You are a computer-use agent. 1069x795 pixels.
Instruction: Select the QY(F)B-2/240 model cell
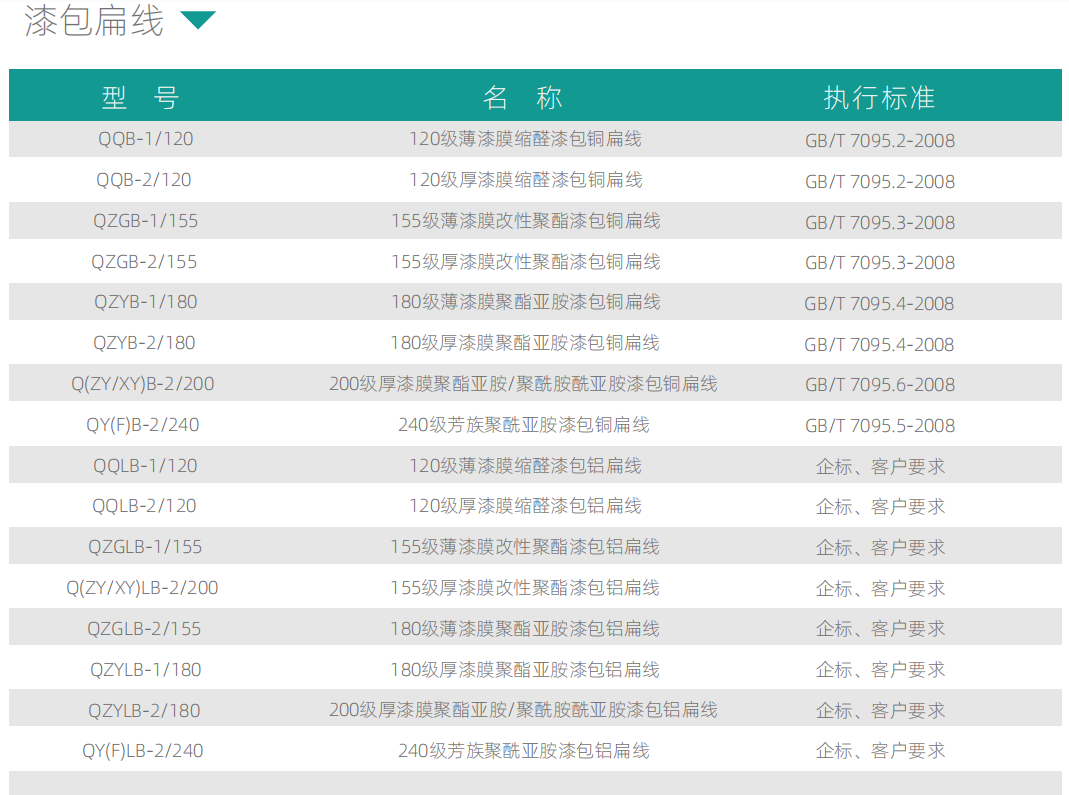click(142, 425)
